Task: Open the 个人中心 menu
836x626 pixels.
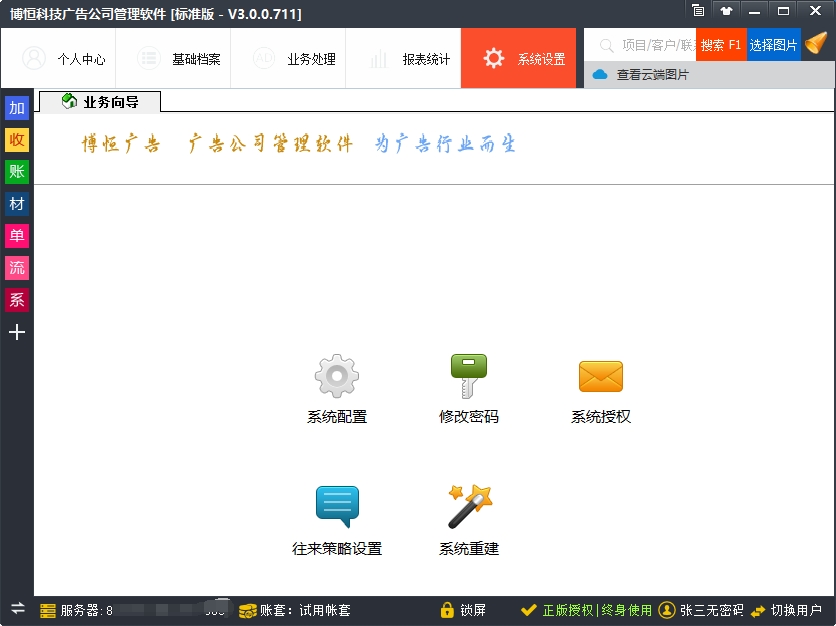Action: 58,58
